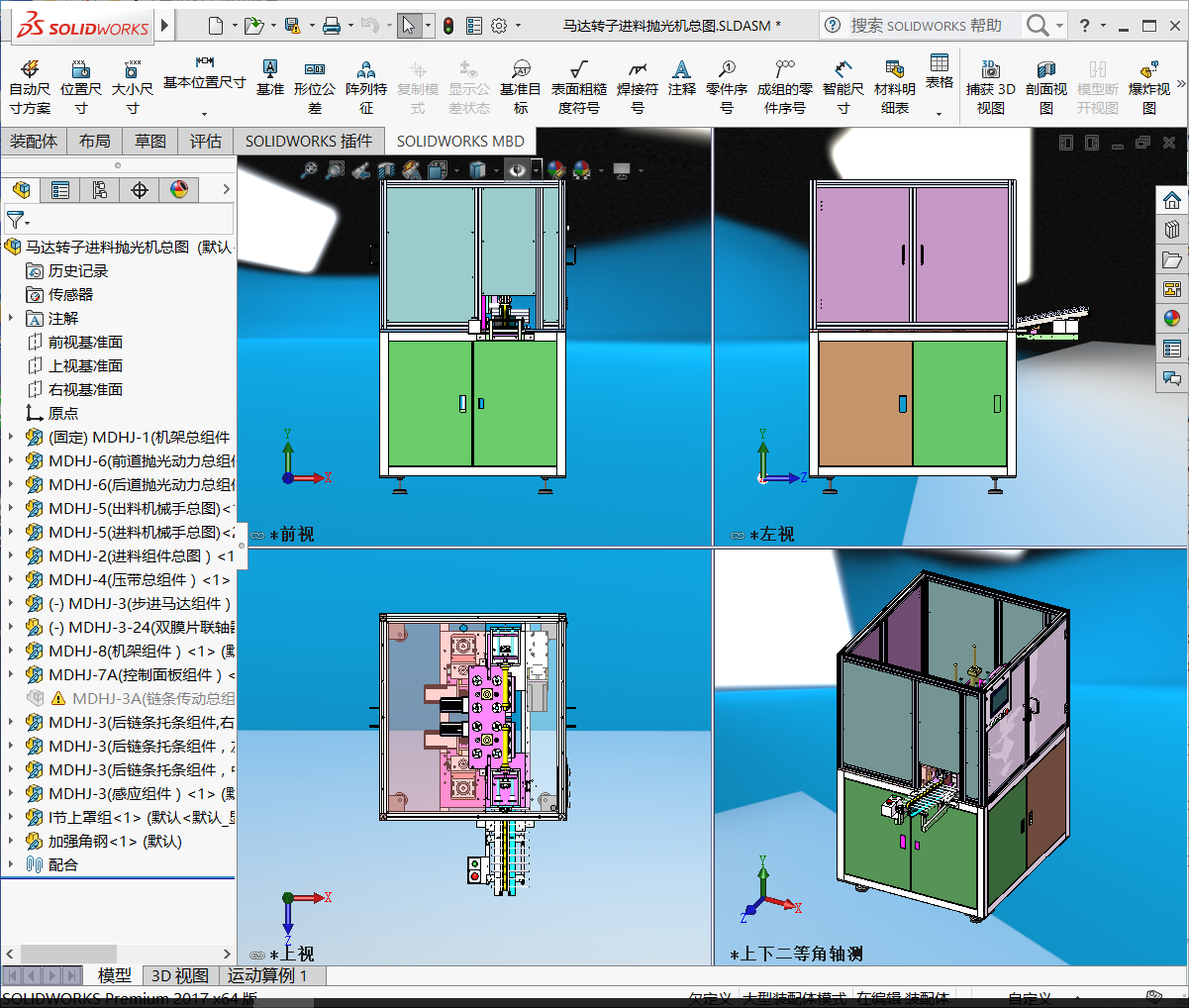Open the tree filter funnel dropdown

click(x=18, y=220)
